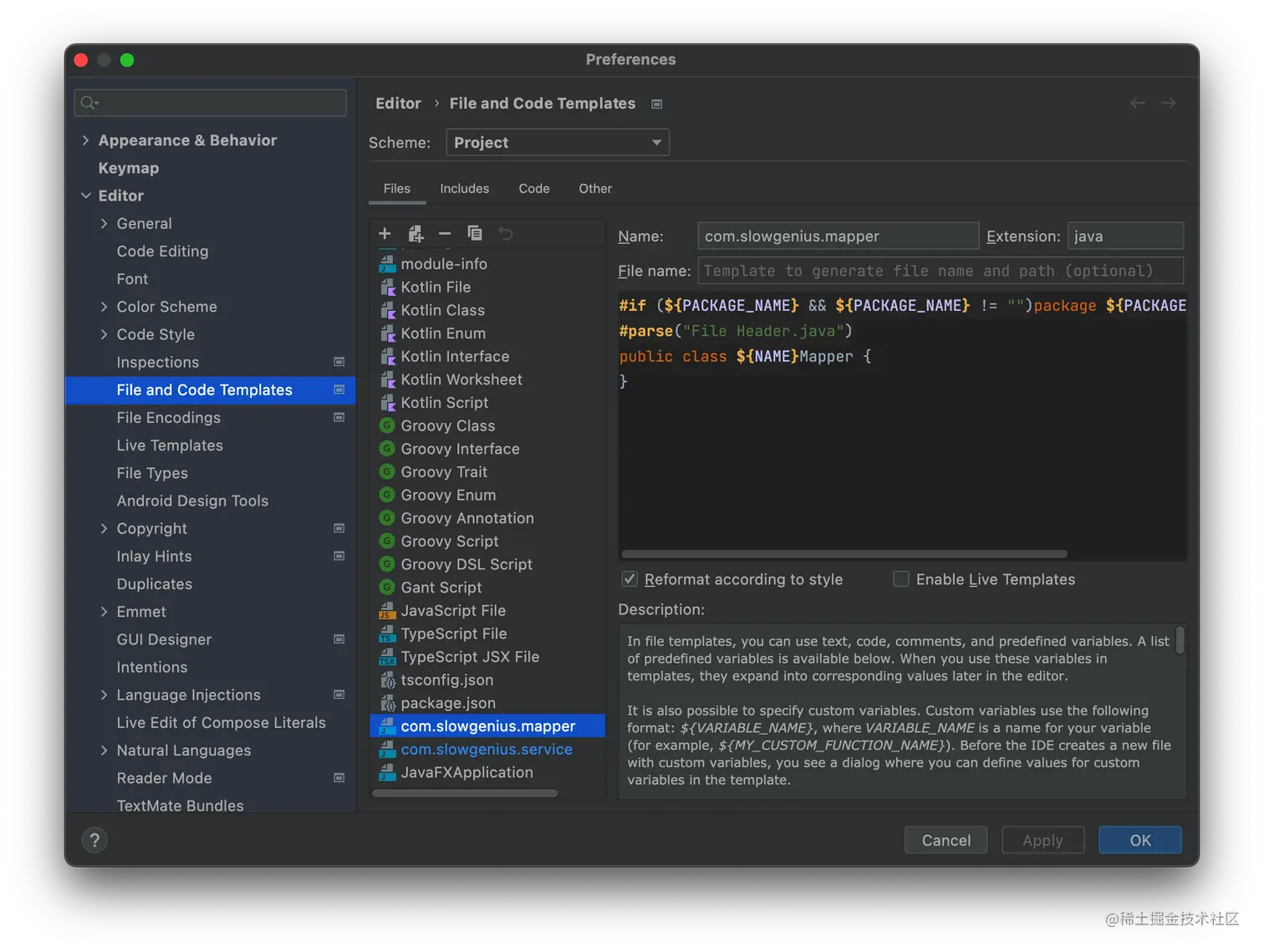Click the help question mark icon

tap(94, 840)
